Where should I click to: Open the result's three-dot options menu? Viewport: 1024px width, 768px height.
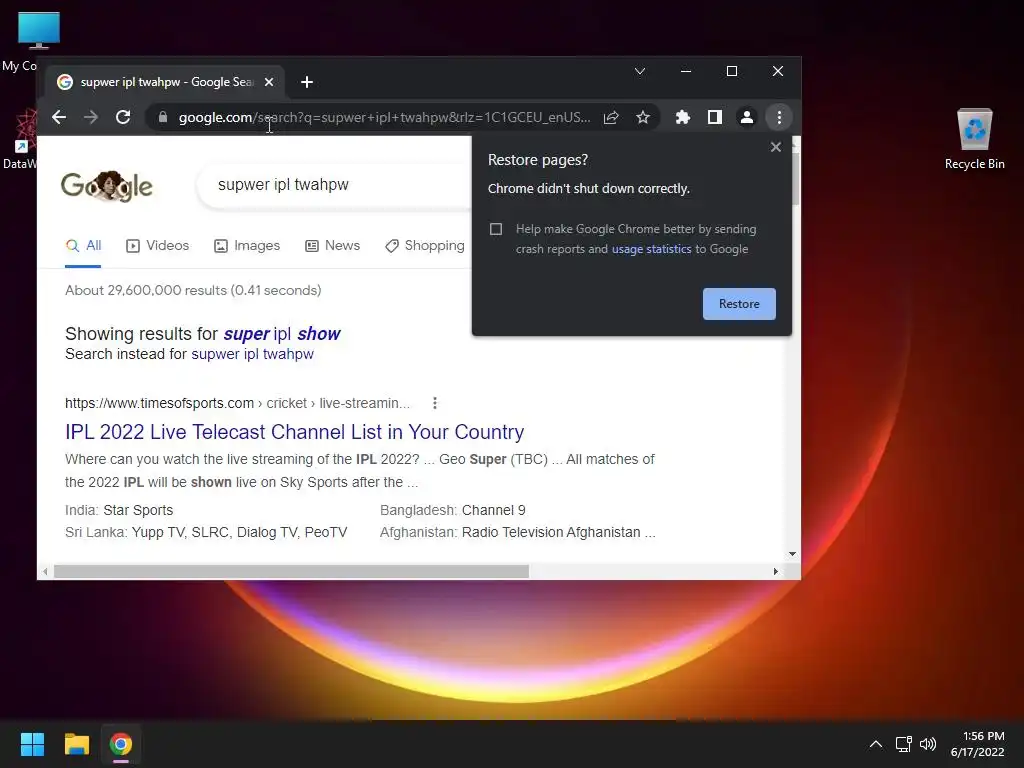(435, 404)
